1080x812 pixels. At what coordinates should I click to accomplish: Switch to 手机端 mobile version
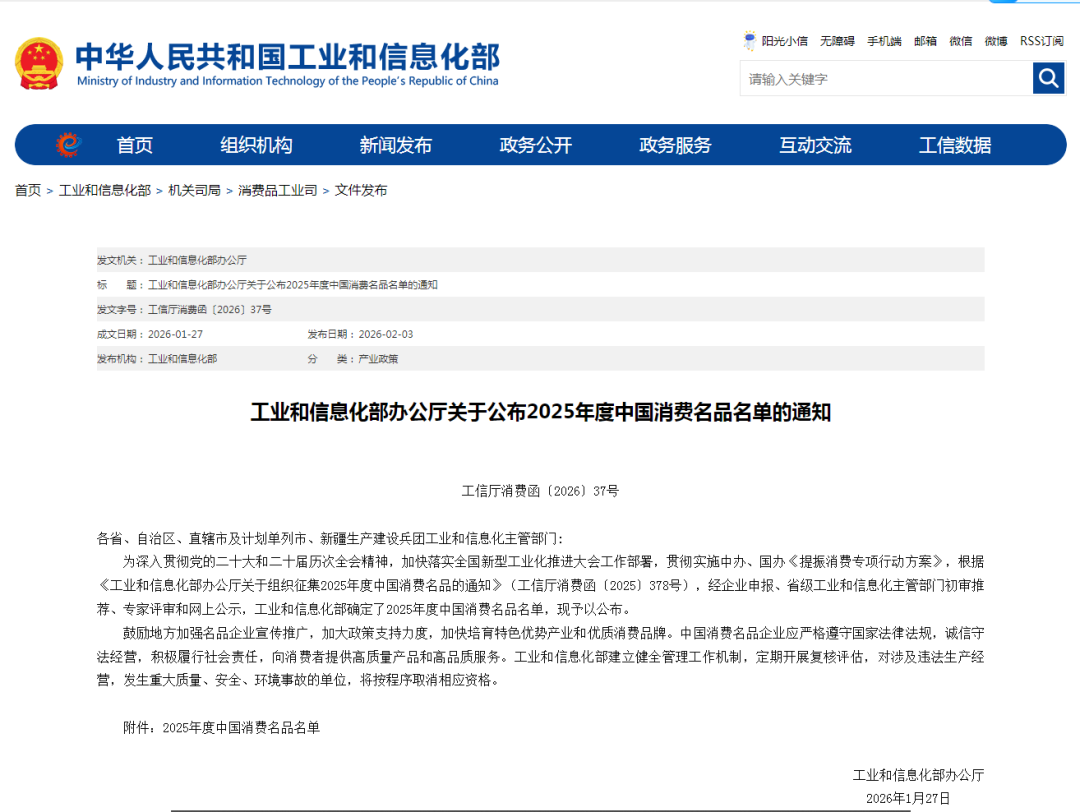884,41
